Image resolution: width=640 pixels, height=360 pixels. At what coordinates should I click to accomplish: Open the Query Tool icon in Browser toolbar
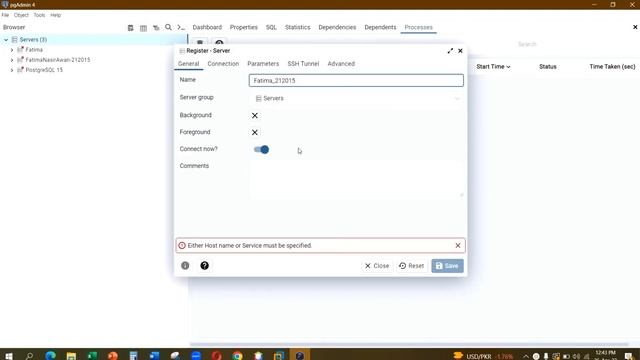tap(131, 28)
